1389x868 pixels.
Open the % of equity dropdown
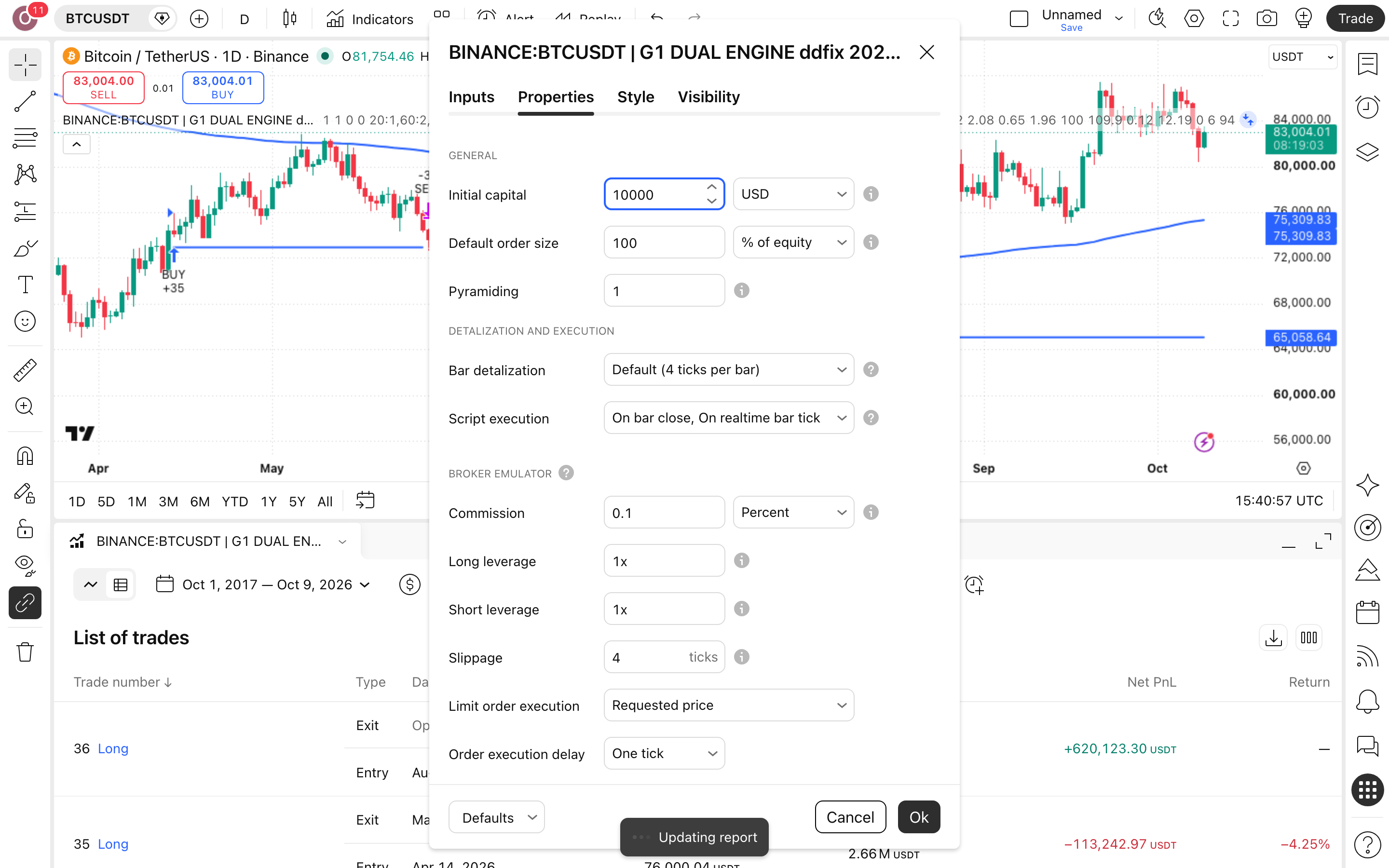(x=793, y=242)
